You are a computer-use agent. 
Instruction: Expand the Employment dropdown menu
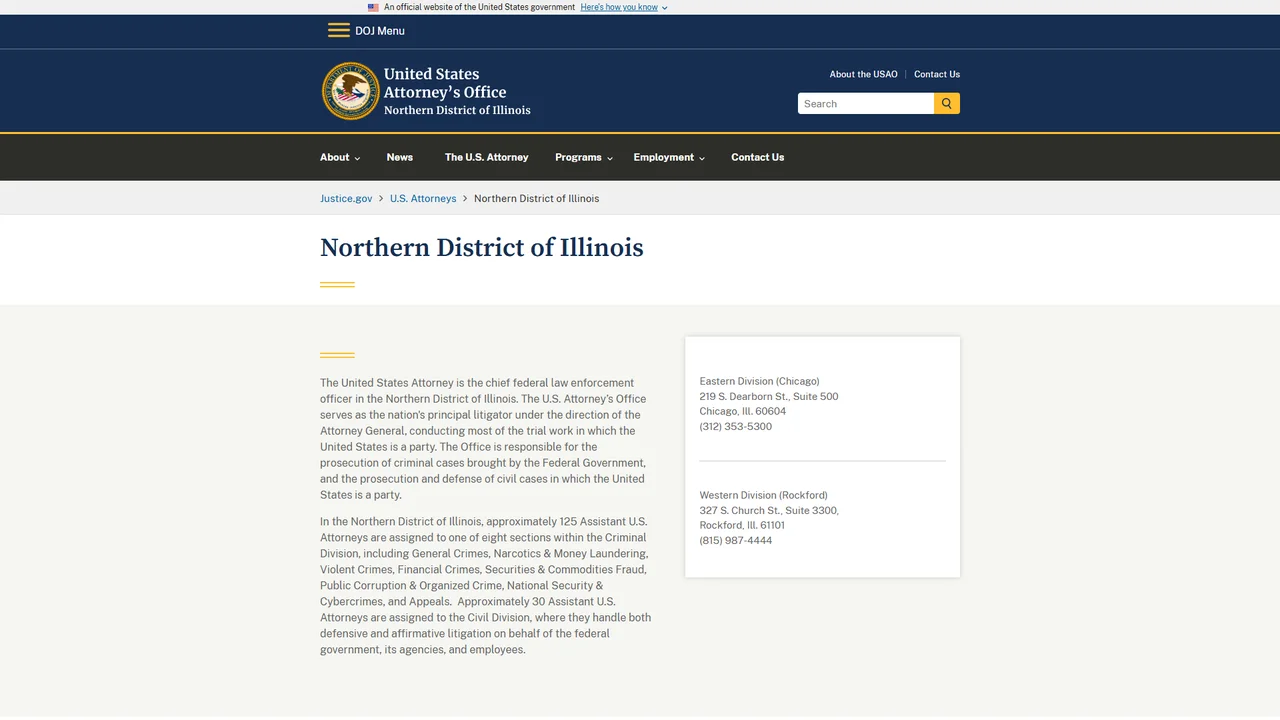point(669,157)
